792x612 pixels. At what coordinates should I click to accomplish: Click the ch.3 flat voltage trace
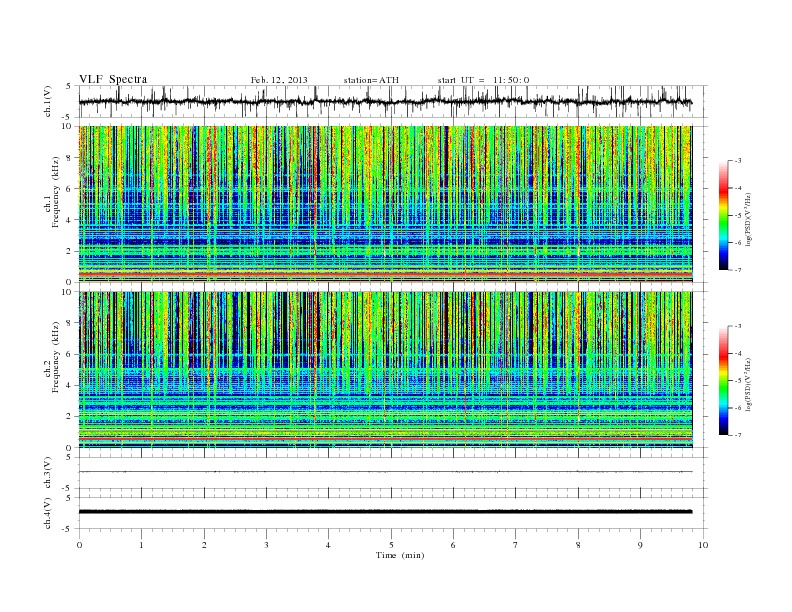pos(385,472)
